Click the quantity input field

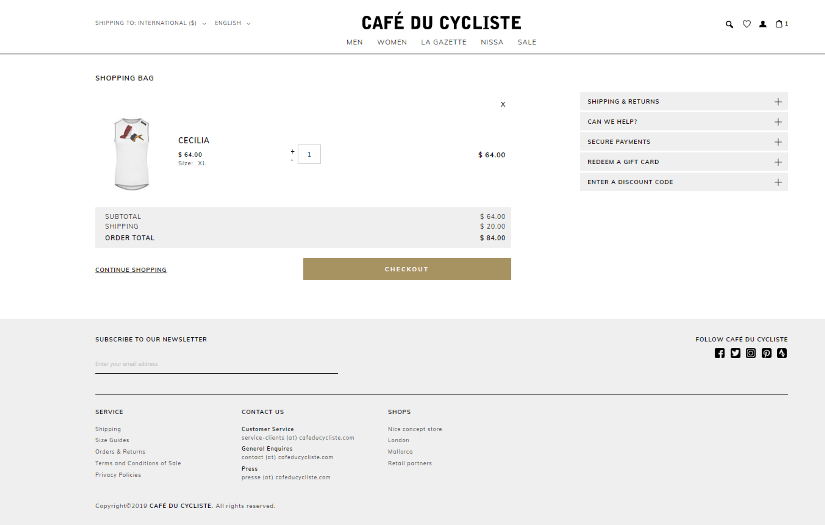pos(309,154)
